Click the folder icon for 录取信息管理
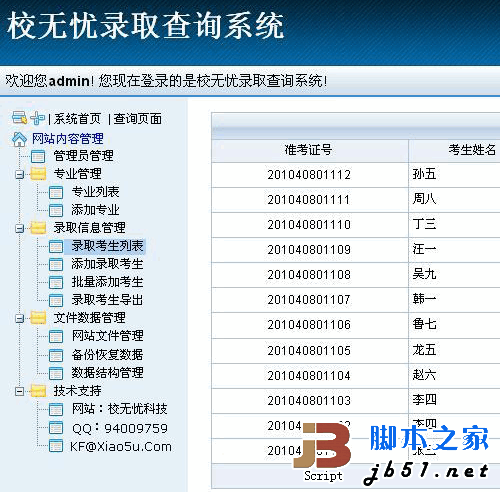Screen dimensions: 500x492 (x=38, y=228)
